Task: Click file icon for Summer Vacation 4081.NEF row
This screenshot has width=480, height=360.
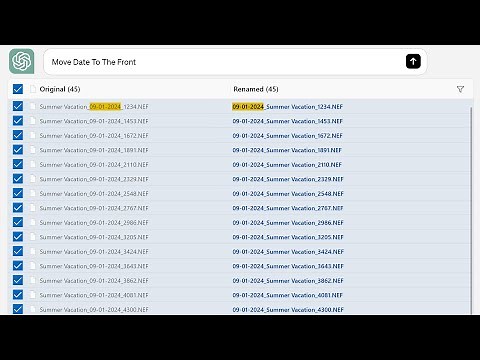Action: click(x=33, y=295)
